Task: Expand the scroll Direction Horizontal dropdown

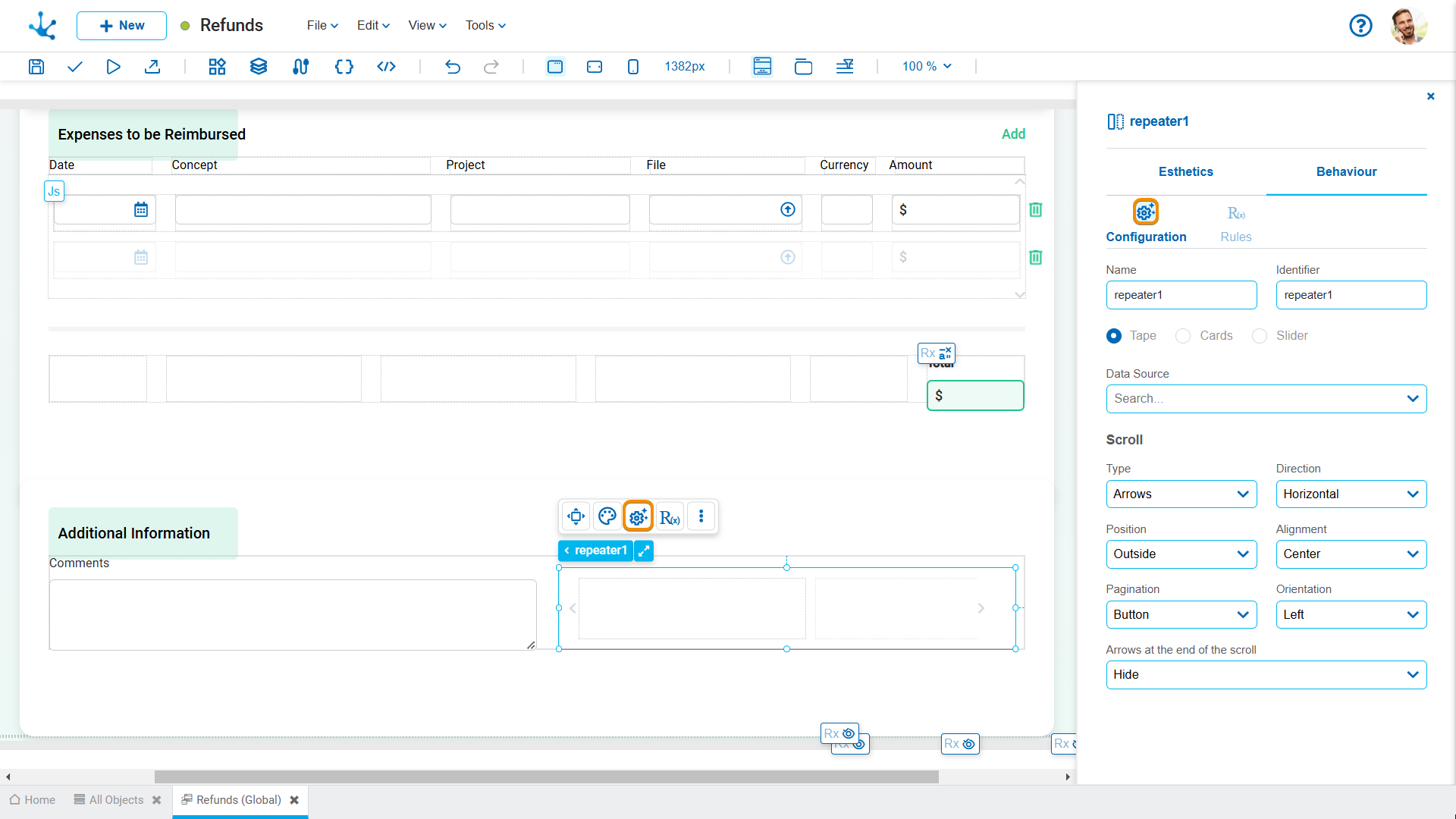Action: 1351,494
